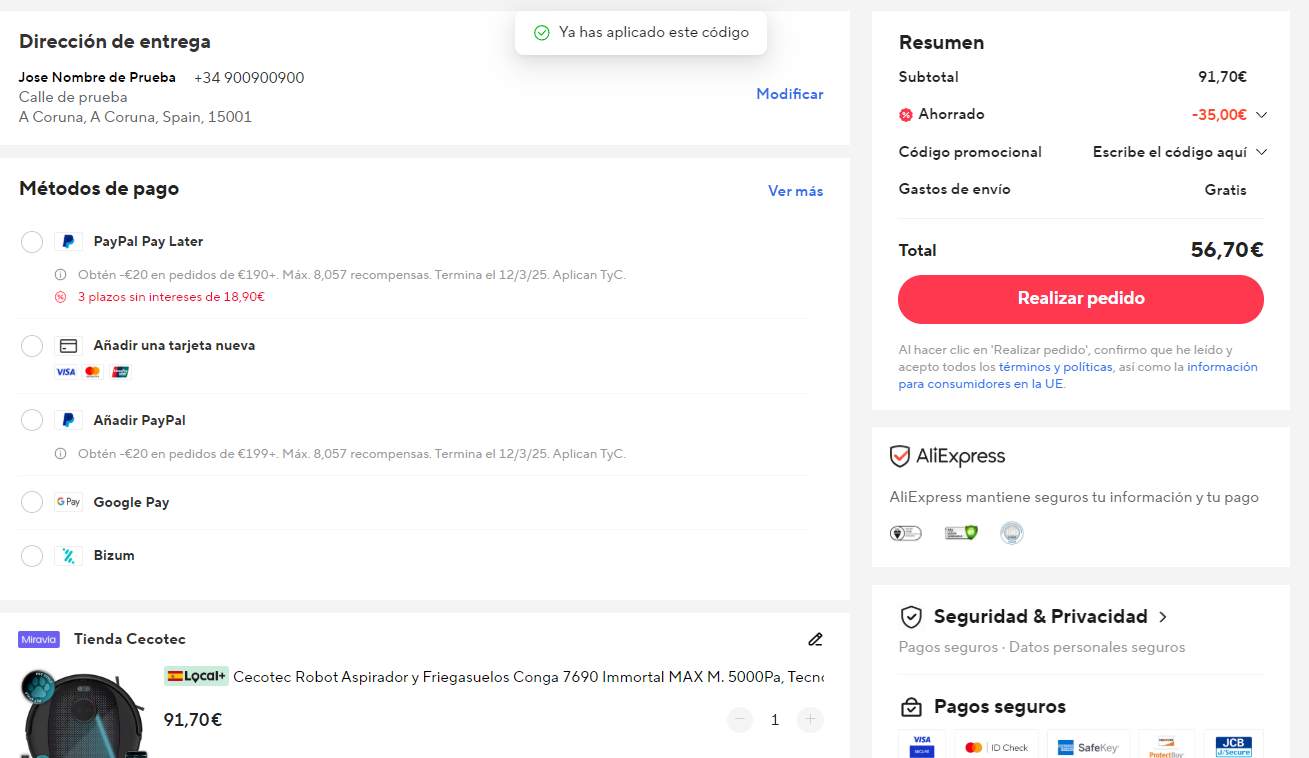Click the Discover ProtectBuy badge

pos(1167,746)
